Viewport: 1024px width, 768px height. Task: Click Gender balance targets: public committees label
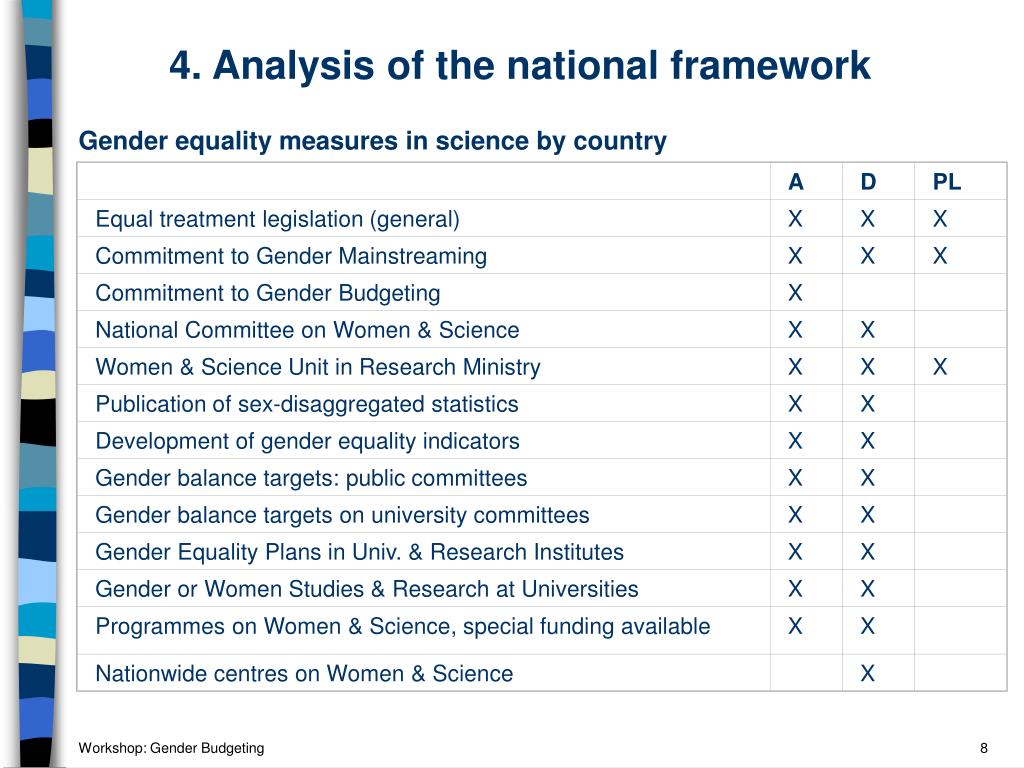coord(311,478)
